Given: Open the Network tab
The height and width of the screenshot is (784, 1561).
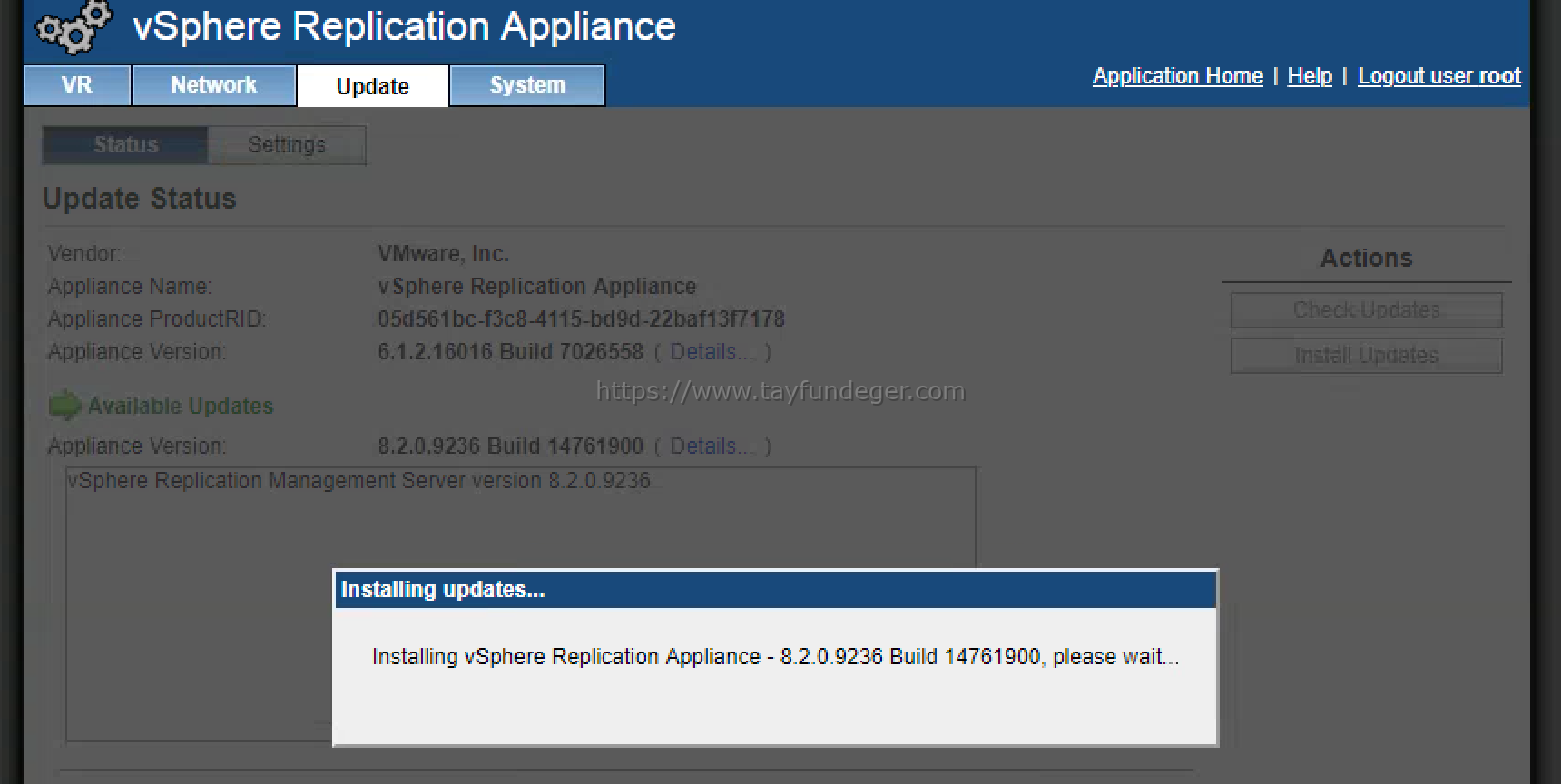Looking at the screenshot, I should click(x=214, y=85).
